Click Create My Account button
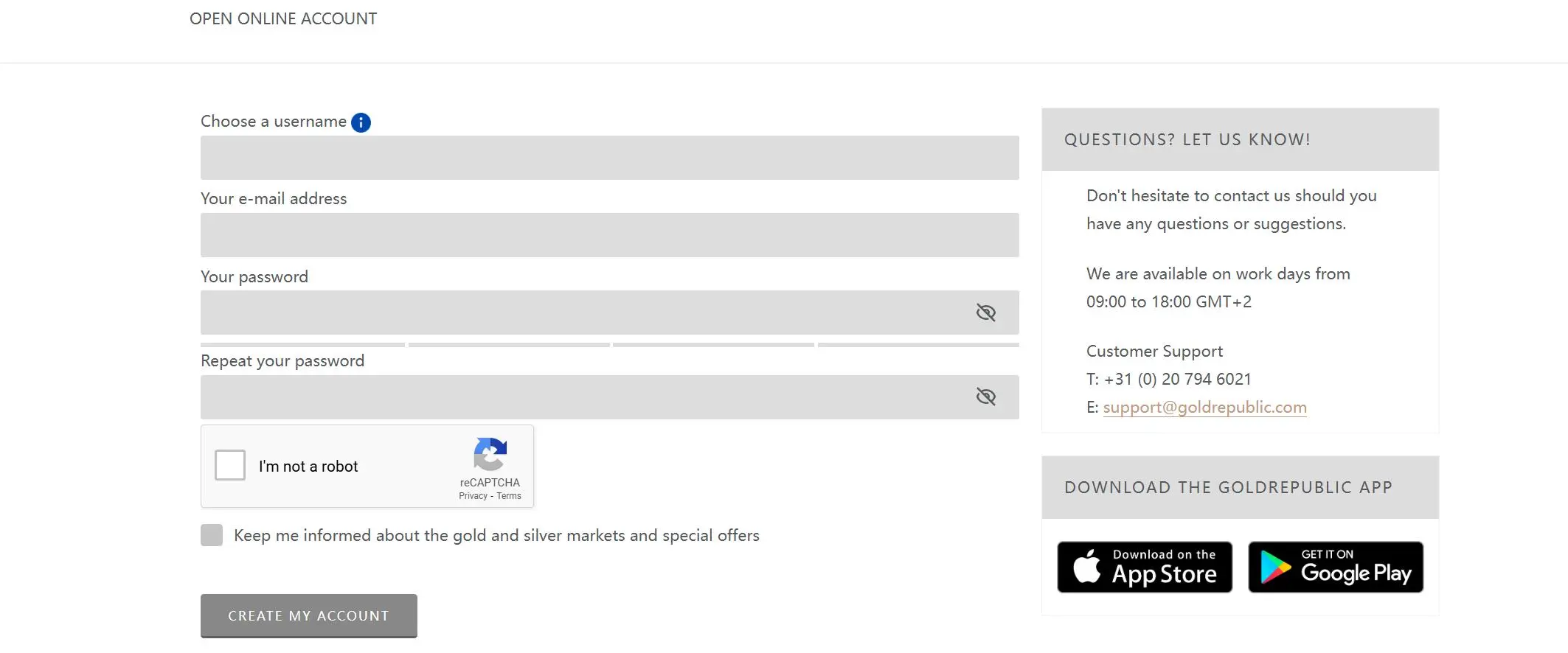1568x653 pixels. (309, 616)
